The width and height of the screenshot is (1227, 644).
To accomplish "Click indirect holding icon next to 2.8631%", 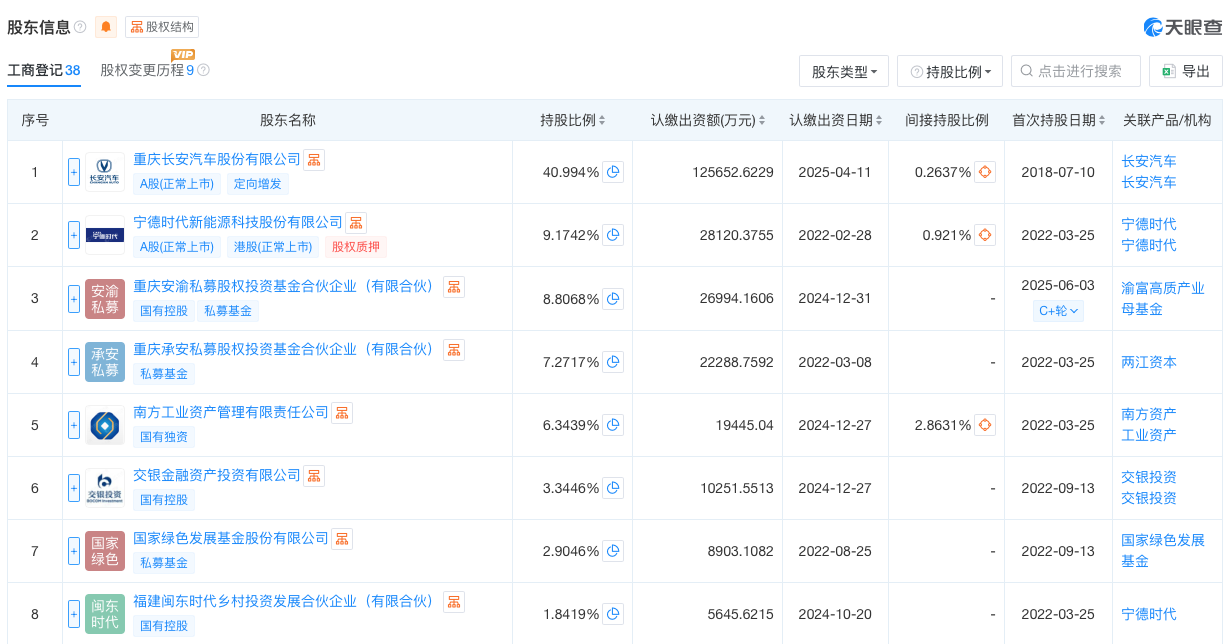I will [x=985, y=425].
